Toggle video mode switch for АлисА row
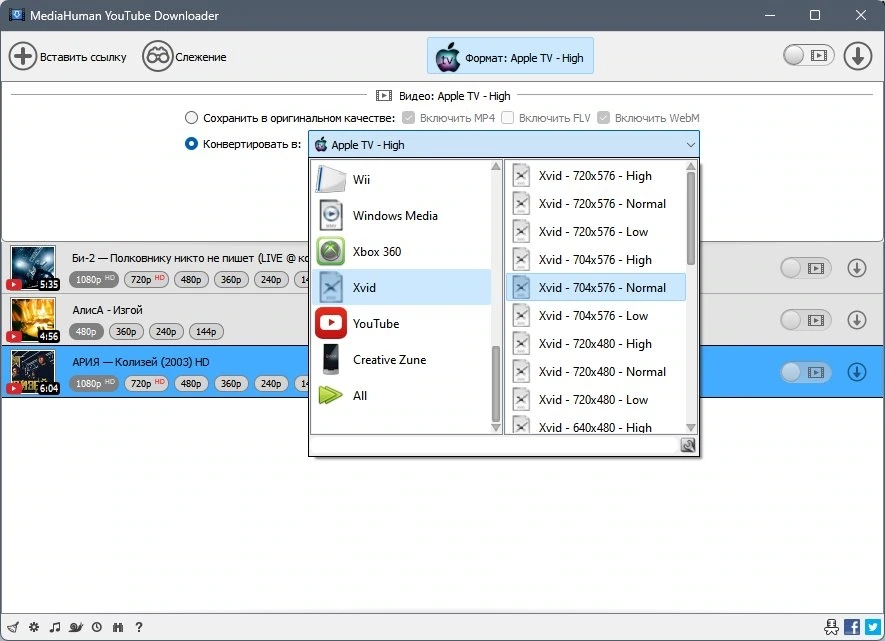 [806, 320]
